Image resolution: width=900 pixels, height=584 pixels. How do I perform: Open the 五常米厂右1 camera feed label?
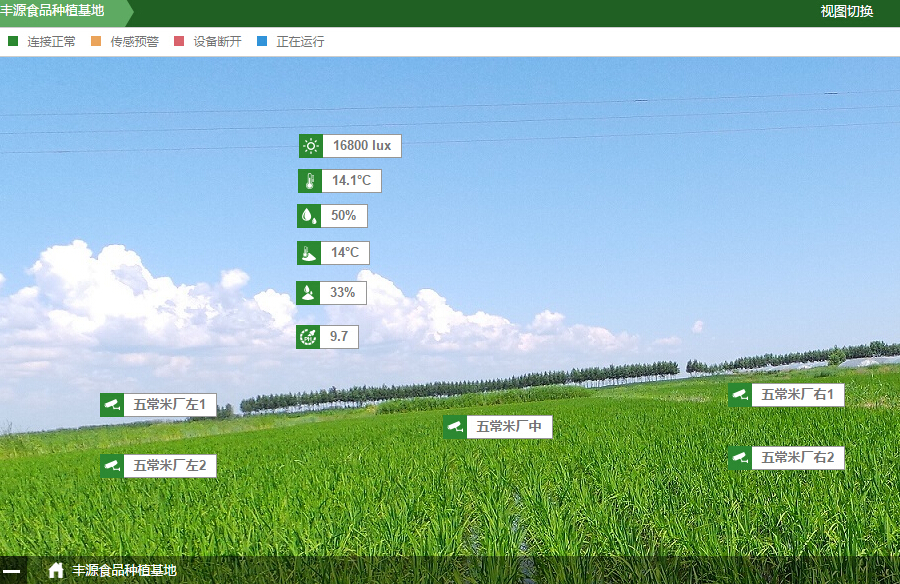tap(797, 395)
